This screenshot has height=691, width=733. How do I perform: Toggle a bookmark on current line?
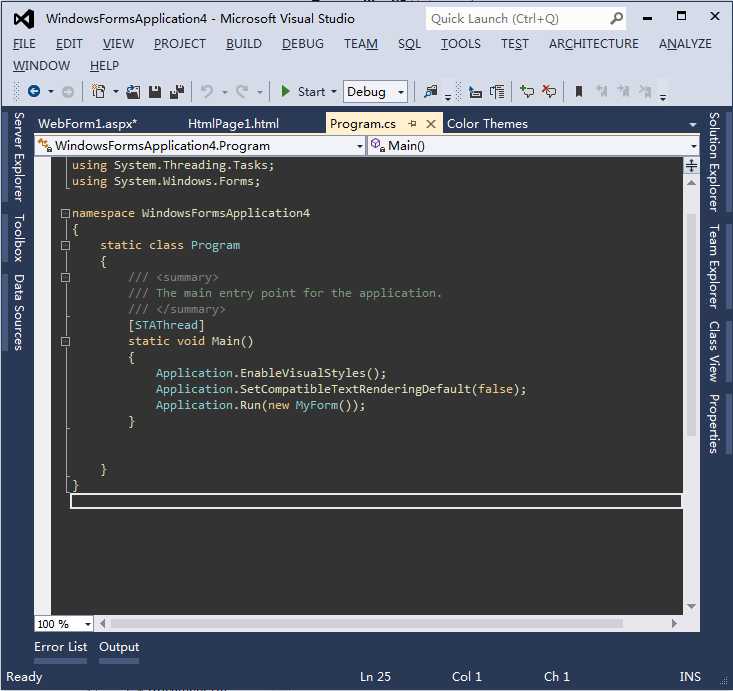click(579, 92)
